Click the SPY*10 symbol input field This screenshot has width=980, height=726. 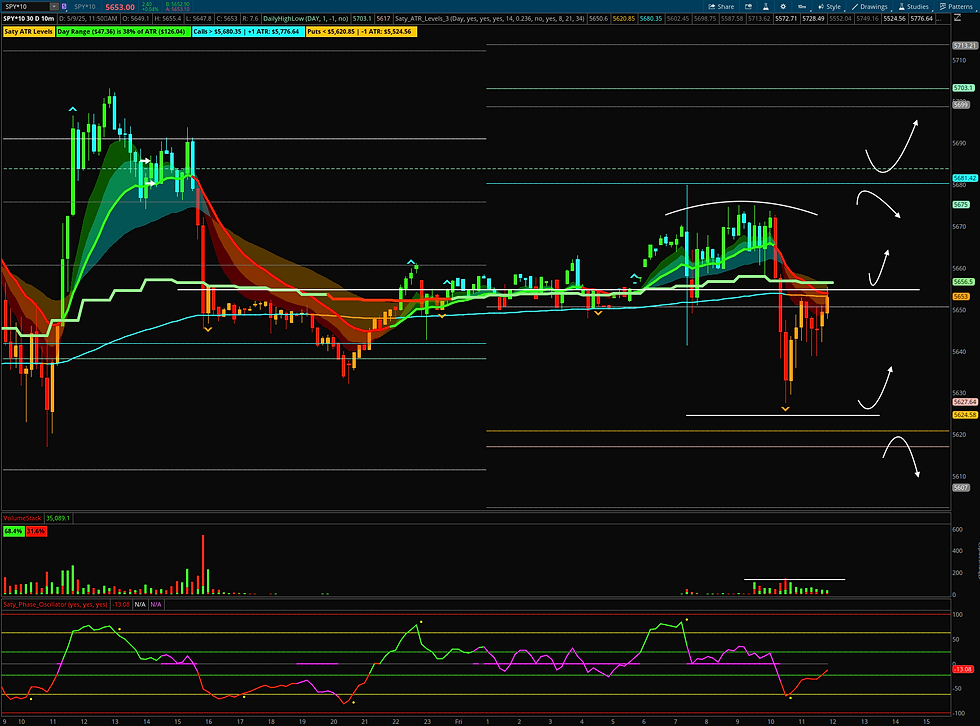click(26, 6)
